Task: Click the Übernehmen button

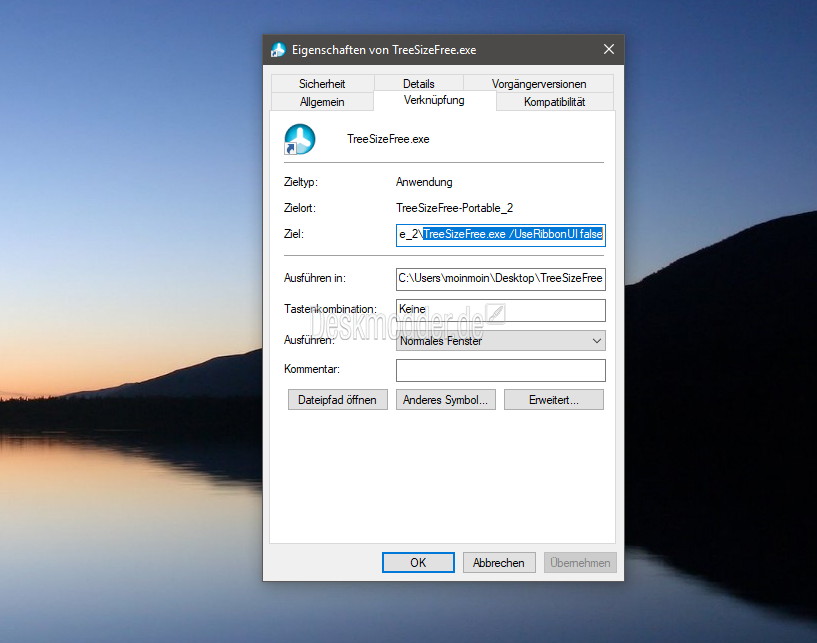Action: tap(580, 563)
